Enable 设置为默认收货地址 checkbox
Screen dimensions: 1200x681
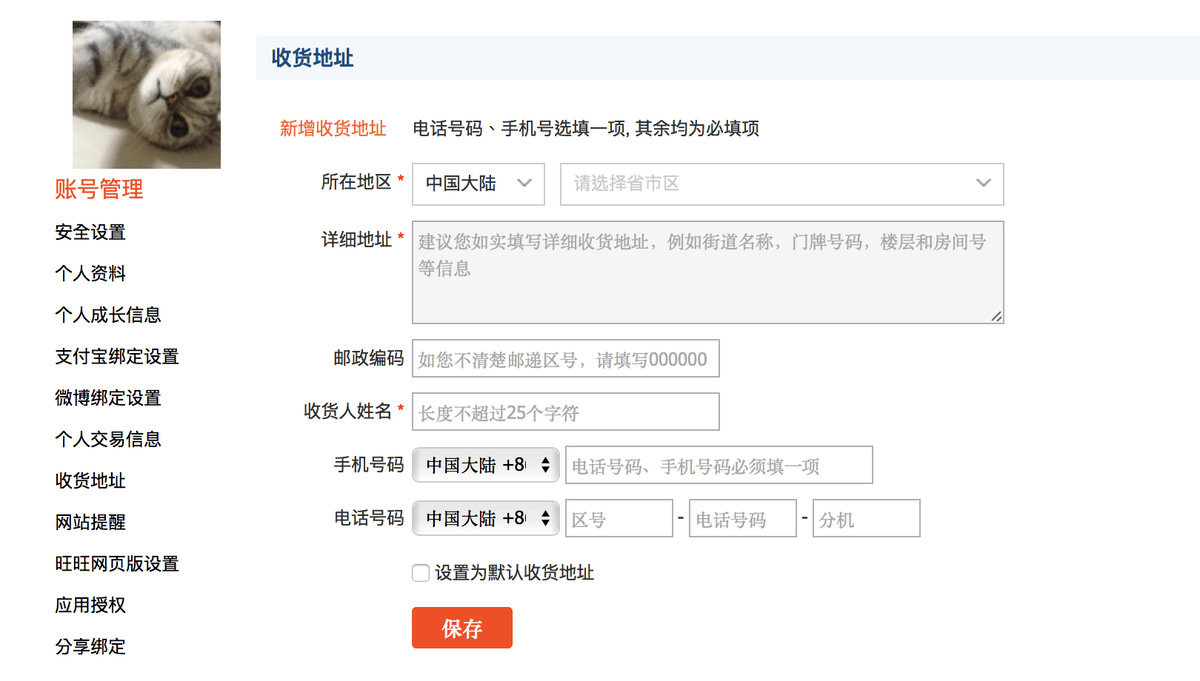[421, 573]
